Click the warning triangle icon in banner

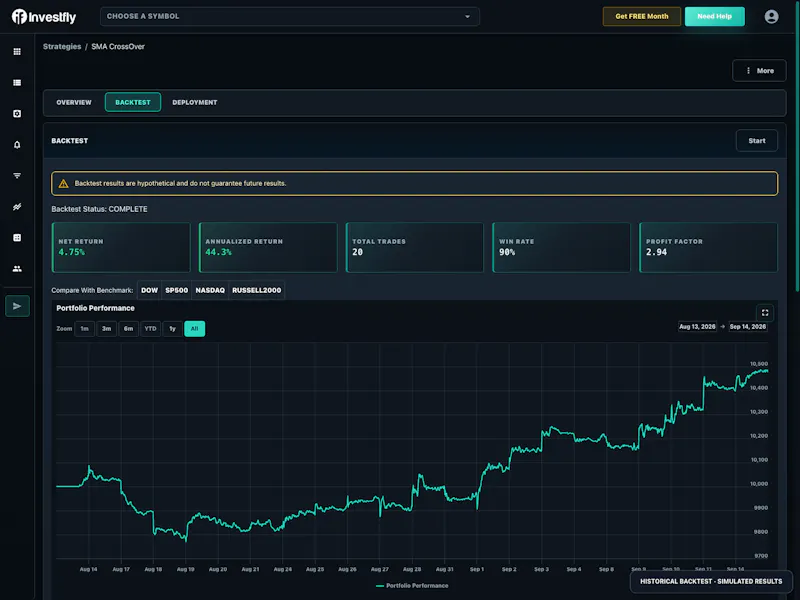[63, 184]
